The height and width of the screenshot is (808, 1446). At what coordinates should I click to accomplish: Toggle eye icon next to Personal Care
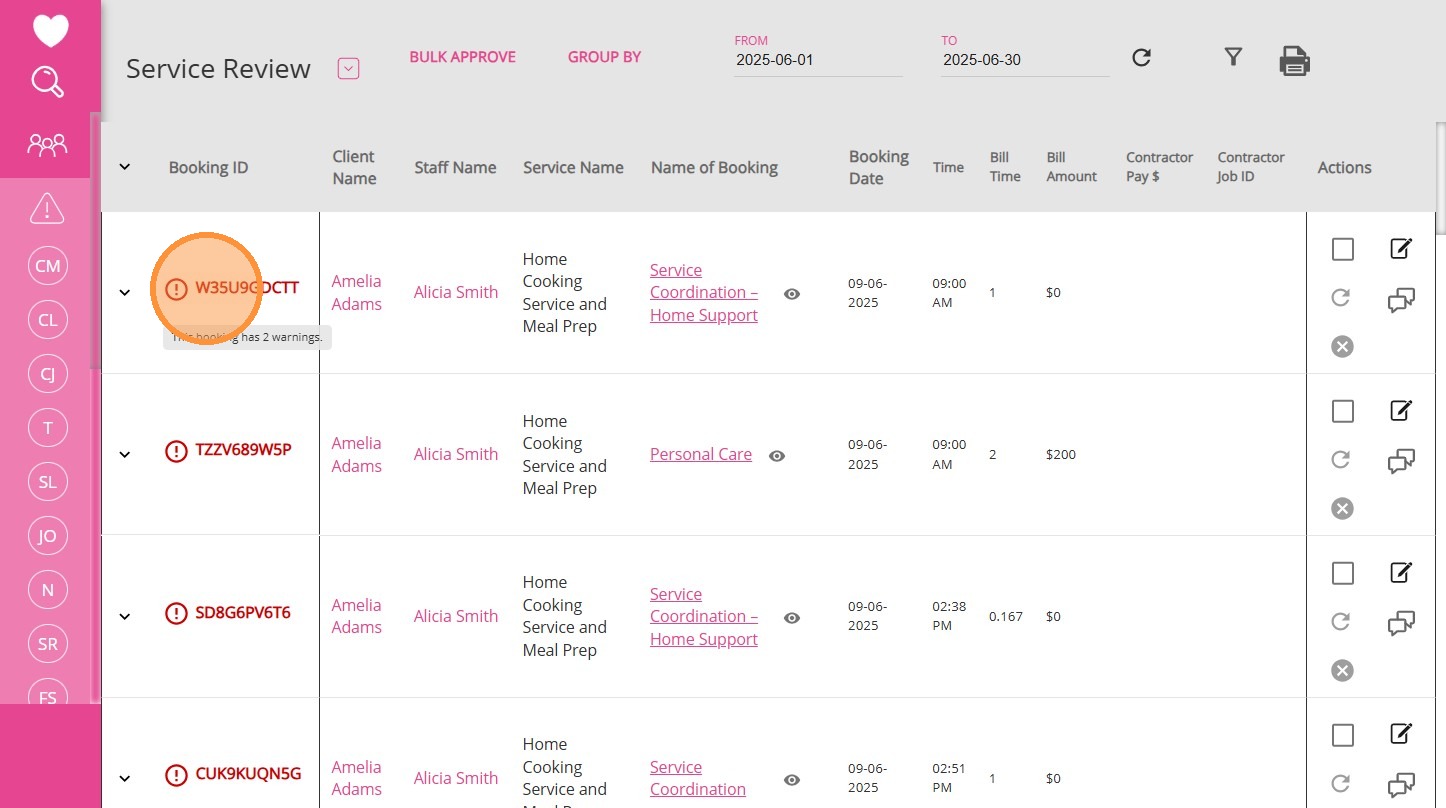[x=777, y=456]
